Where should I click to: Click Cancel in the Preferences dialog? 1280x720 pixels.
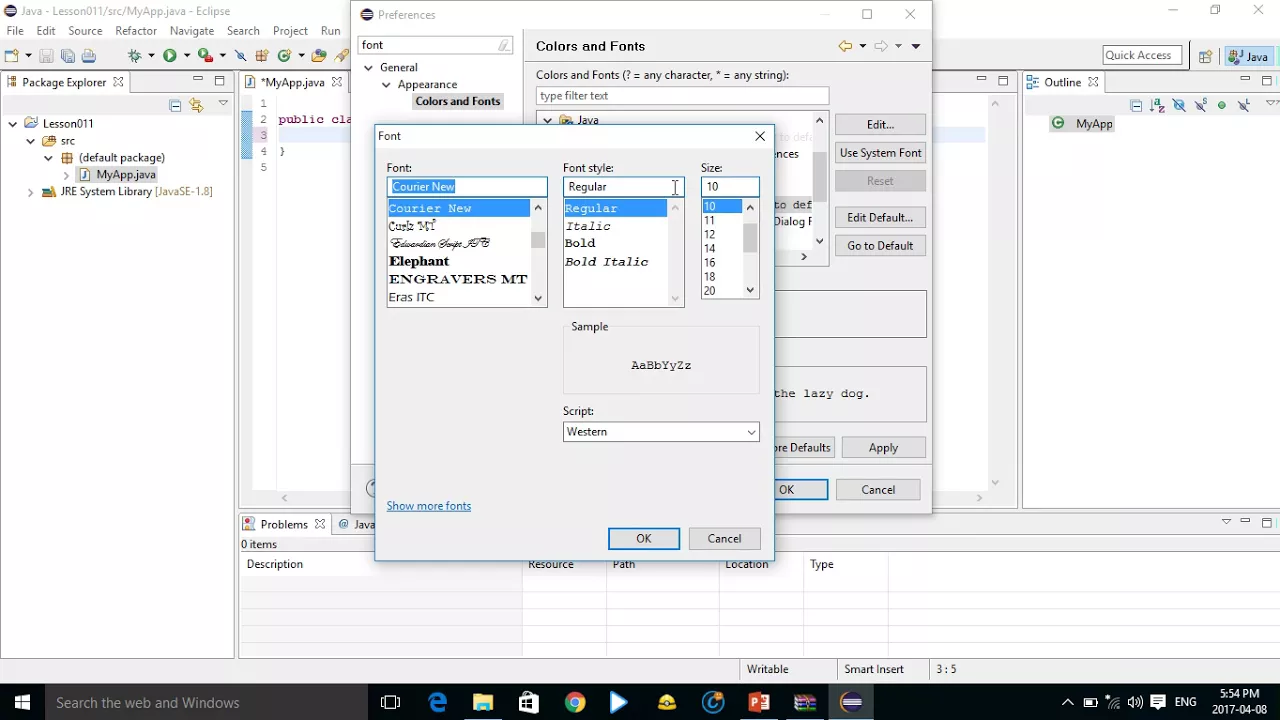878,490
